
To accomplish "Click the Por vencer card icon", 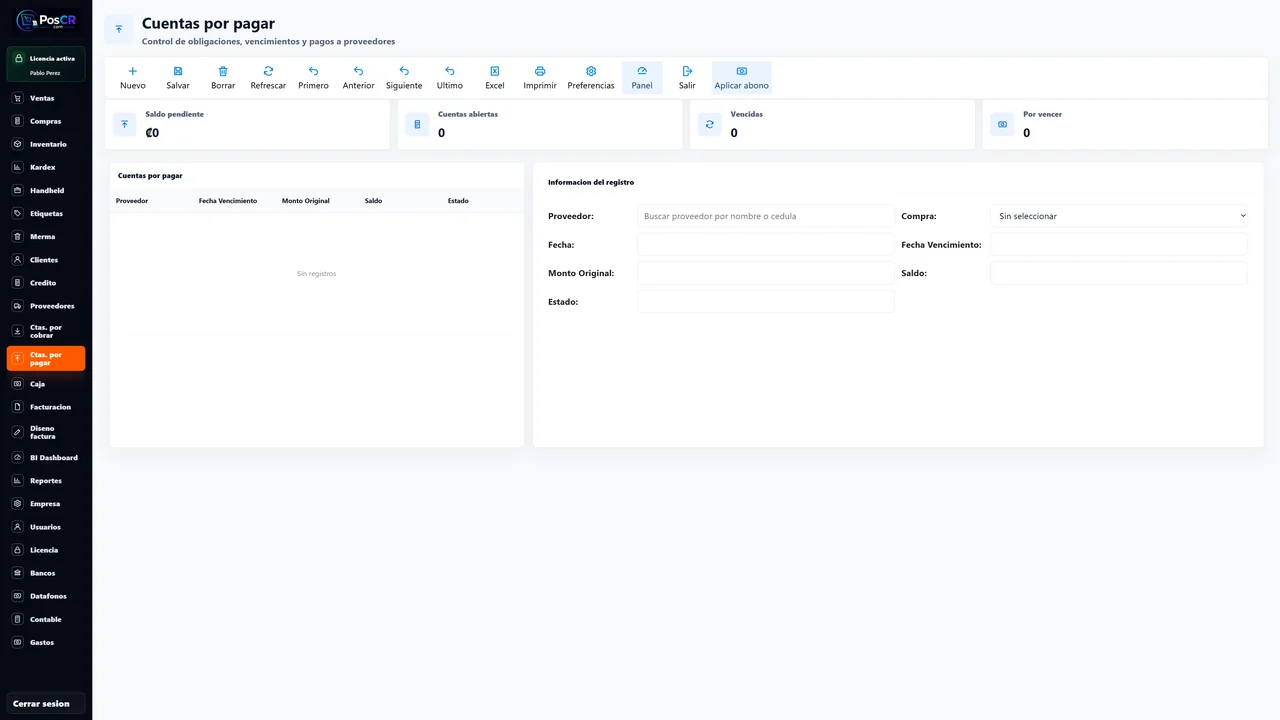I will (x=1002, y=124).
